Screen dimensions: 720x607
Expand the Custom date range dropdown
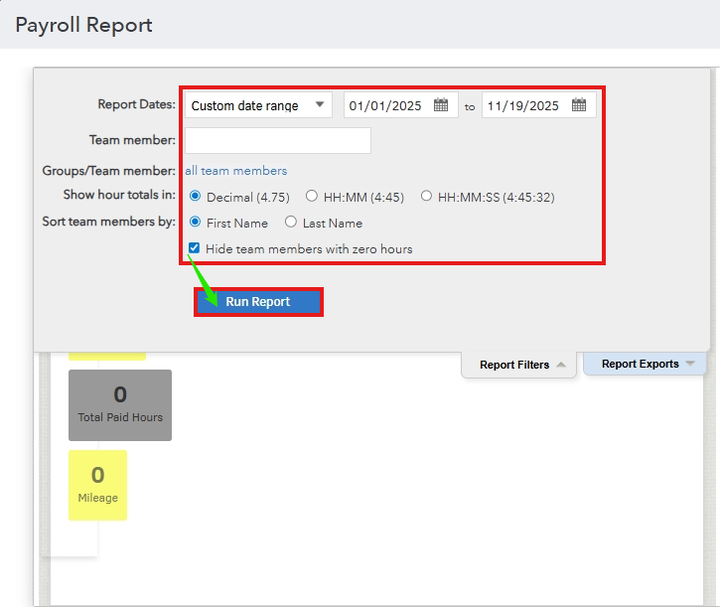[x=258, y=105]
